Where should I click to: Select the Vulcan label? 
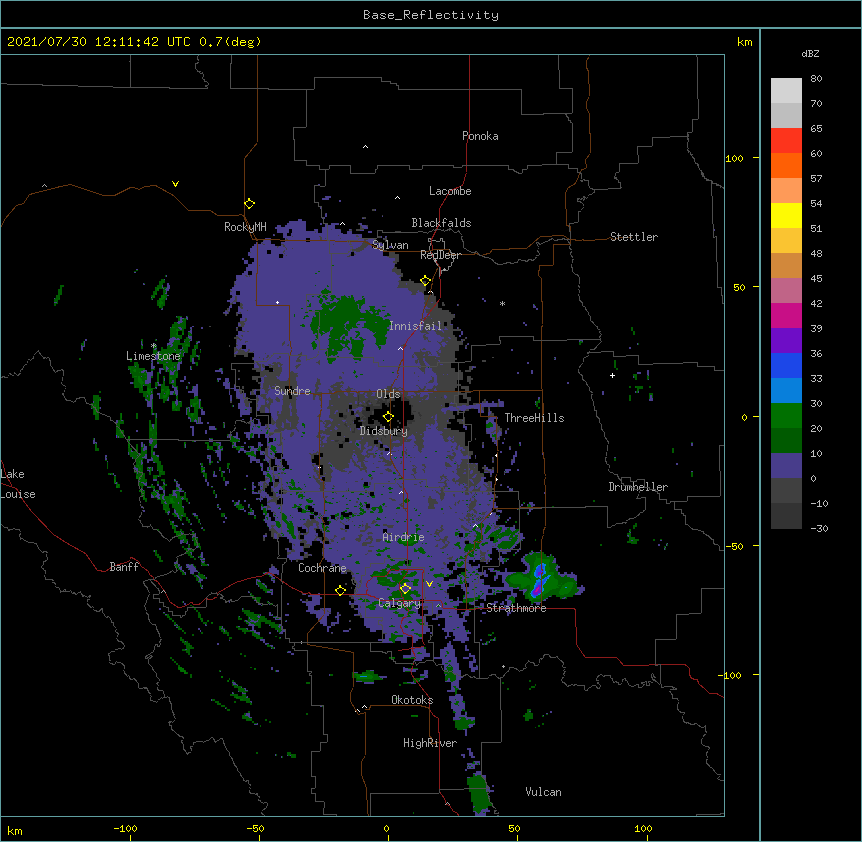click(x=543, y=792)
